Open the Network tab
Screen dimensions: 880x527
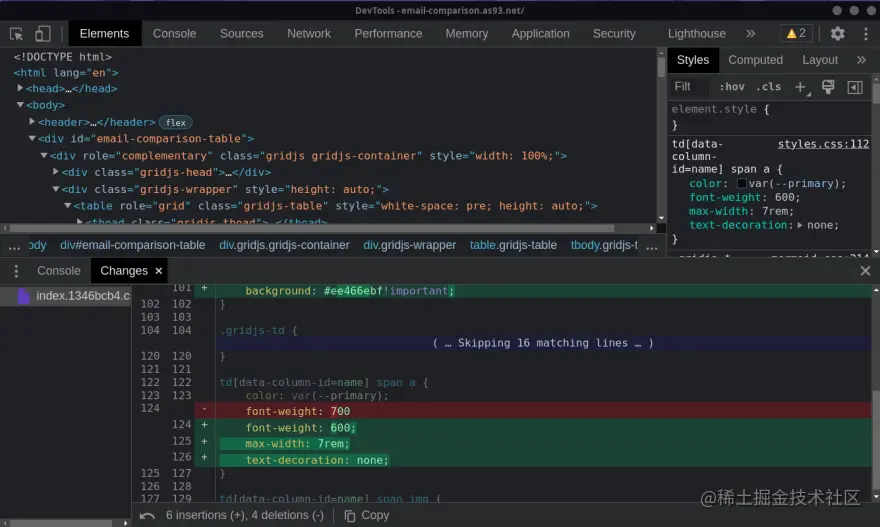click(x=309, y=34)
